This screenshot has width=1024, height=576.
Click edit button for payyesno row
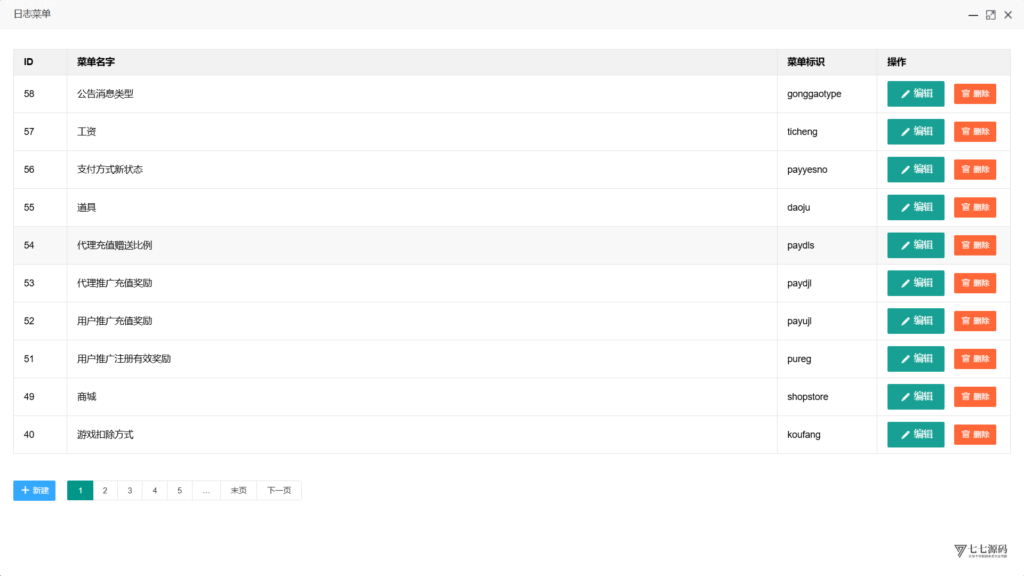(x=915, y=169)
